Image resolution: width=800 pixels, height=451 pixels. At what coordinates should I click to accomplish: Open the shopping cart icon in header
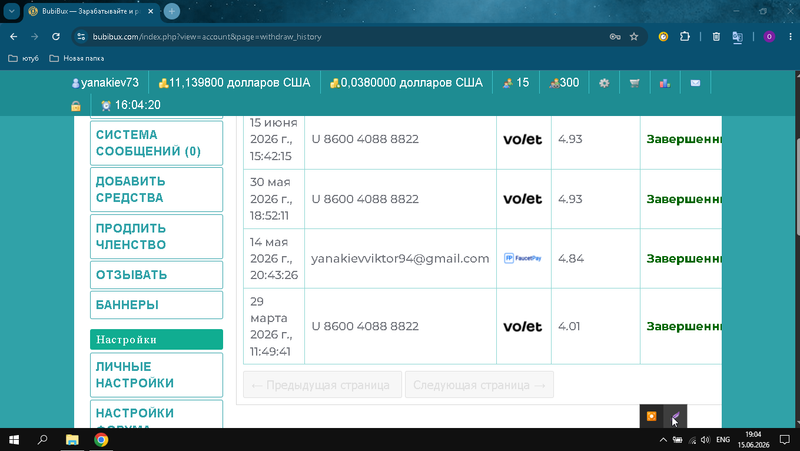[x=635, y=83]
